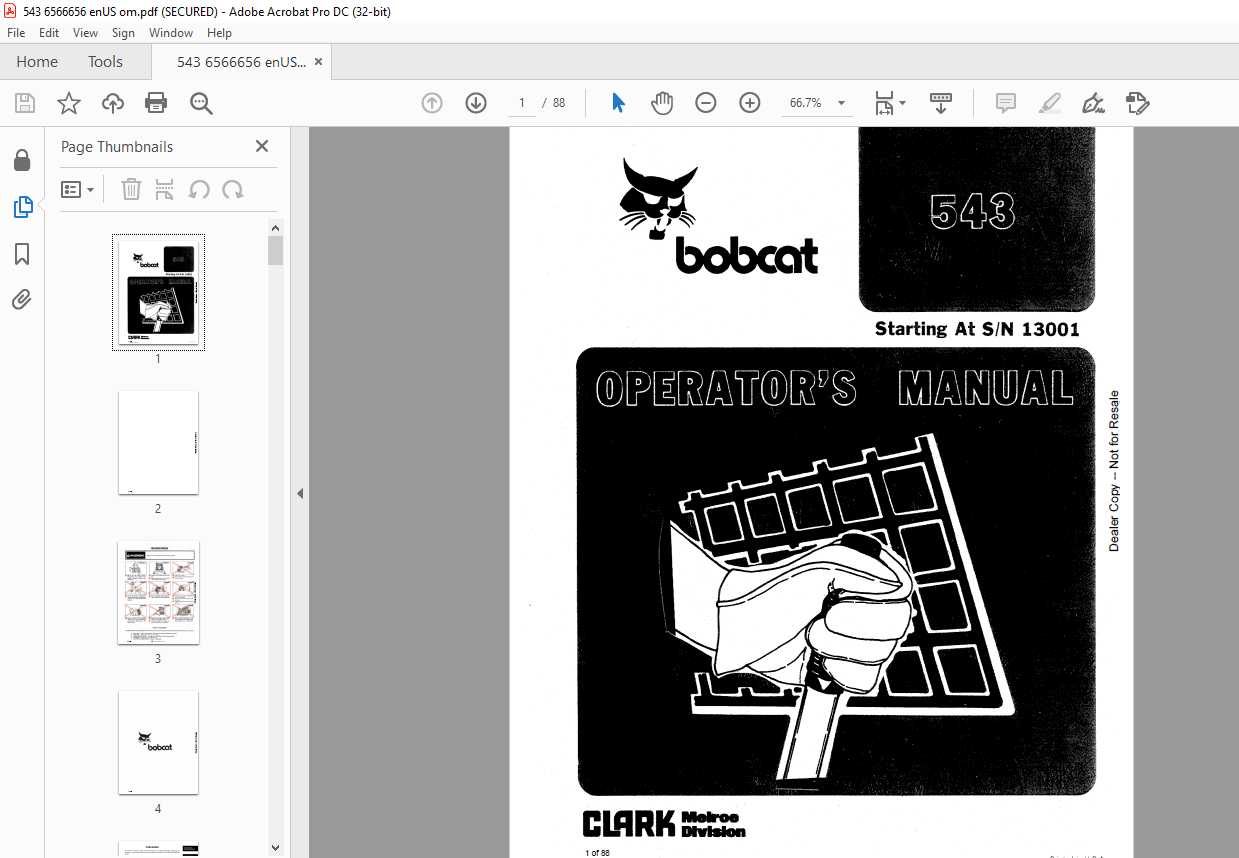1239x858 pixels.
Task: Click the Fill & Sign pen icon
Action: coord(1093,103)
